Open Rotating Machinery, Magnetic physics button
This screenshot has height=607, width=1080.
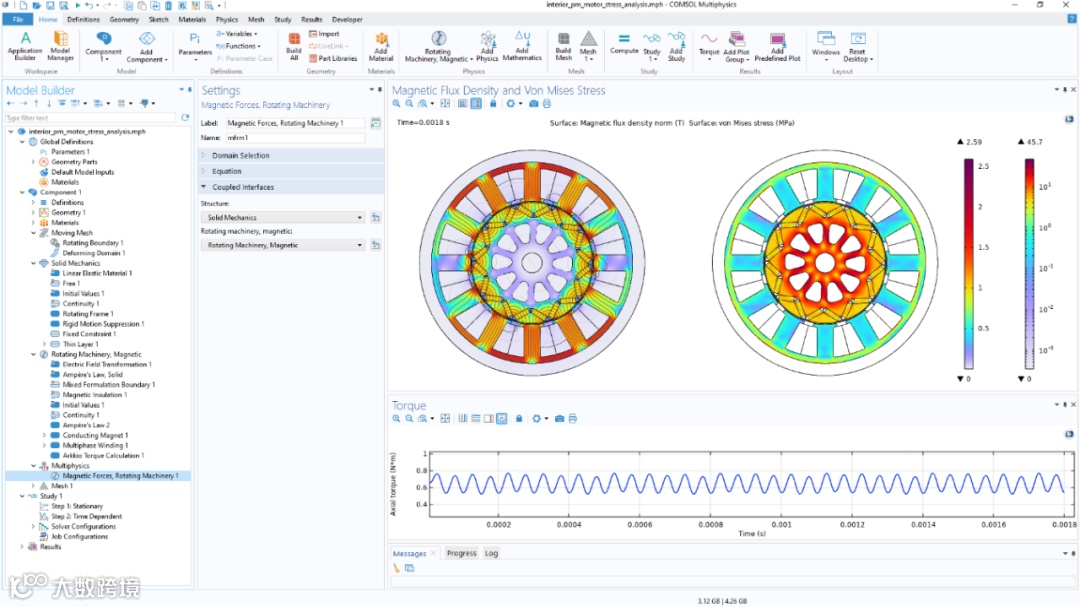[x=438, y=46]
